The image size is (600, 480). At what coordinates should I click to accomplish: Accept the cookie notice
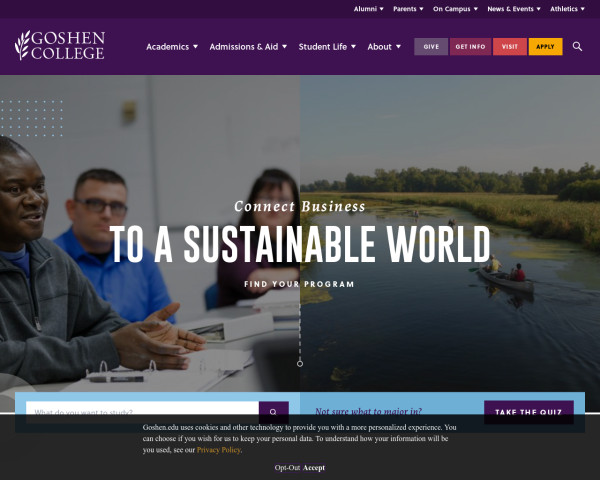click(x=314, y=468)
